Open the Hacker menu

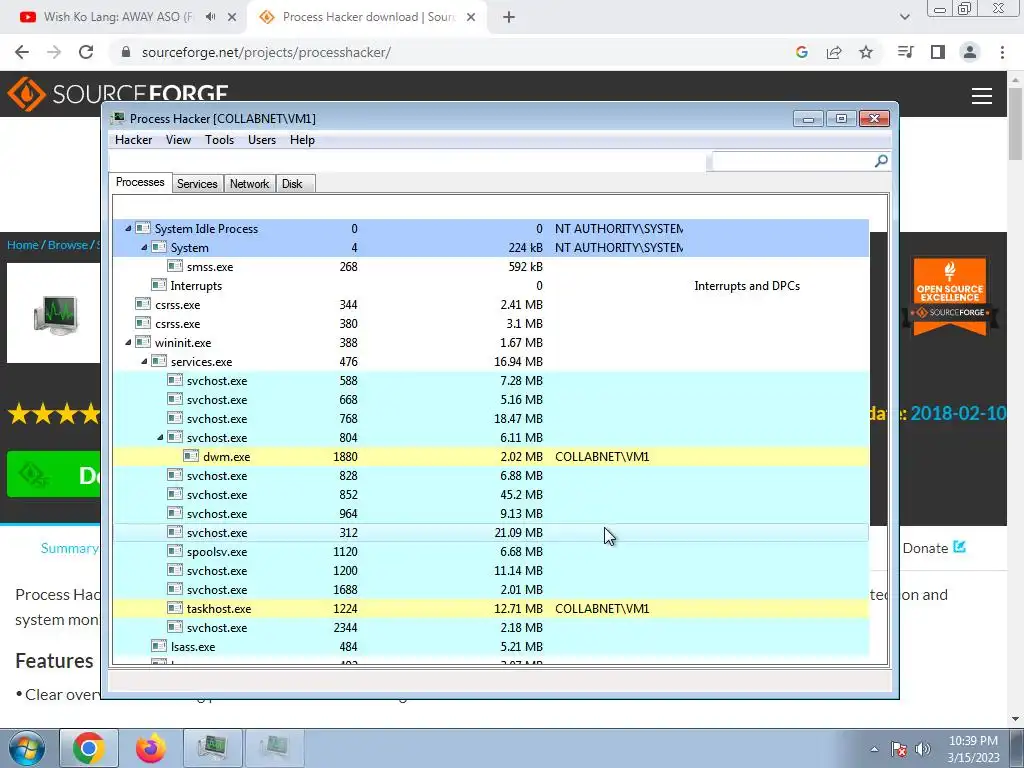tap(133, 140)
